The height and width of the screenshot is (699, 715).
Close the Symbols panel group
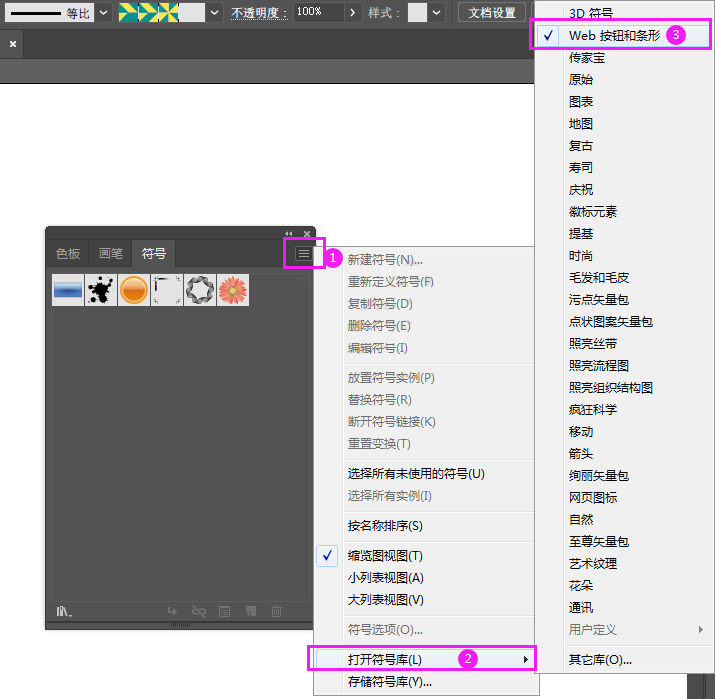click(x=307, y=233)
